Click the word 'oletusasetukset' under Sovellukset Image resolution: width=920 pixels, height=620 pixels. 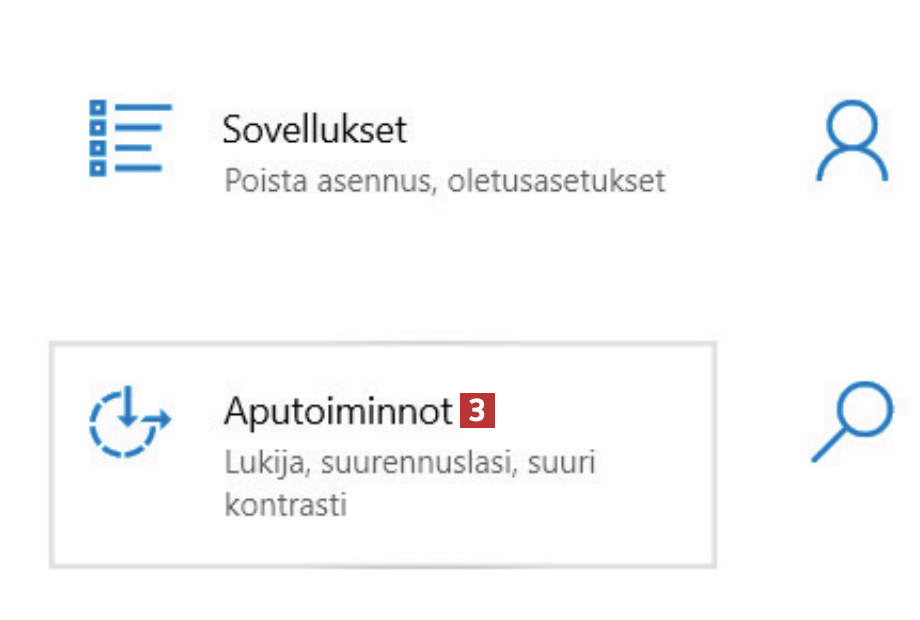click(557, 182)
